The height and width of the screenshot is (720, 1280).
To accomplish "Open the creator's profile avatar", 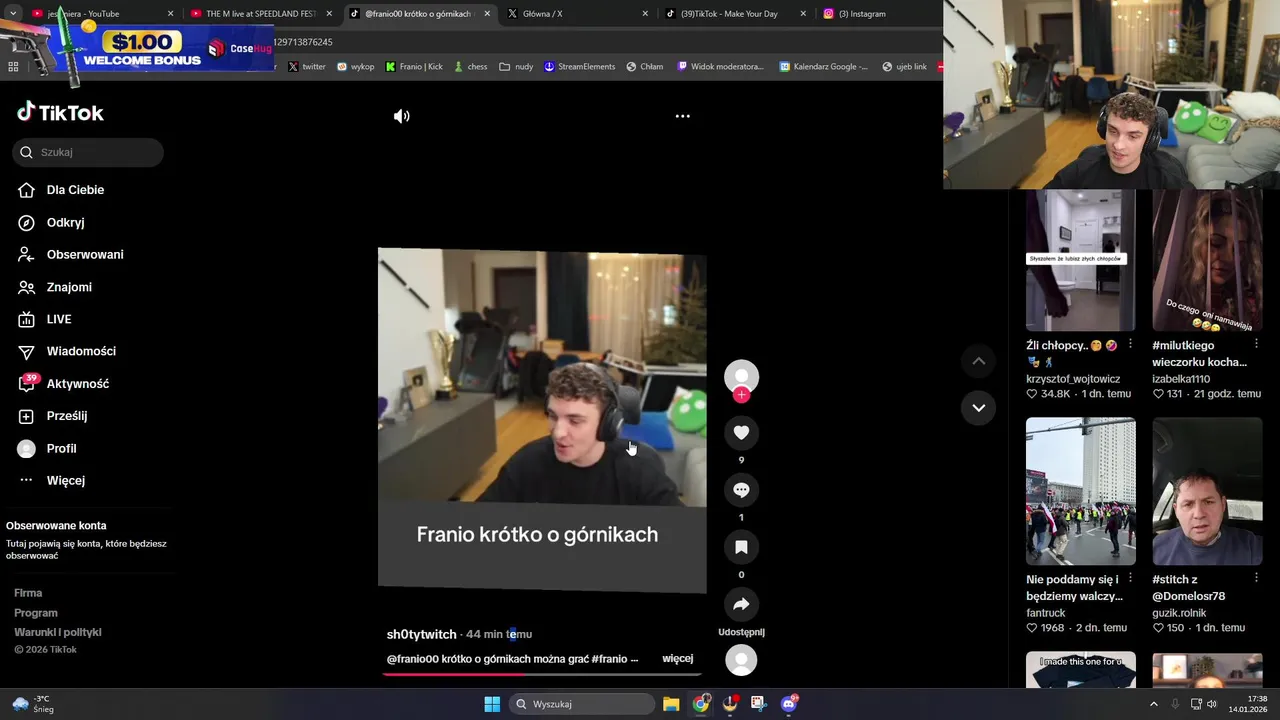I will [741, 376].
